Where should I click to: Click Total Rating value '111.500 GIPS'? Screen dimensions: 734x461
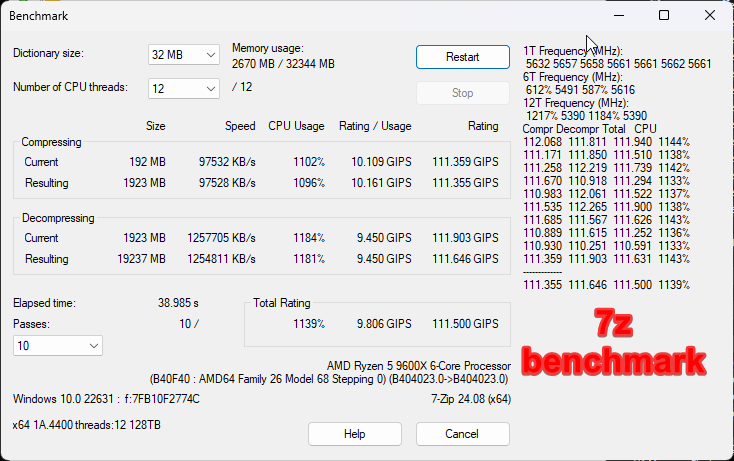(x=465, y=324)
